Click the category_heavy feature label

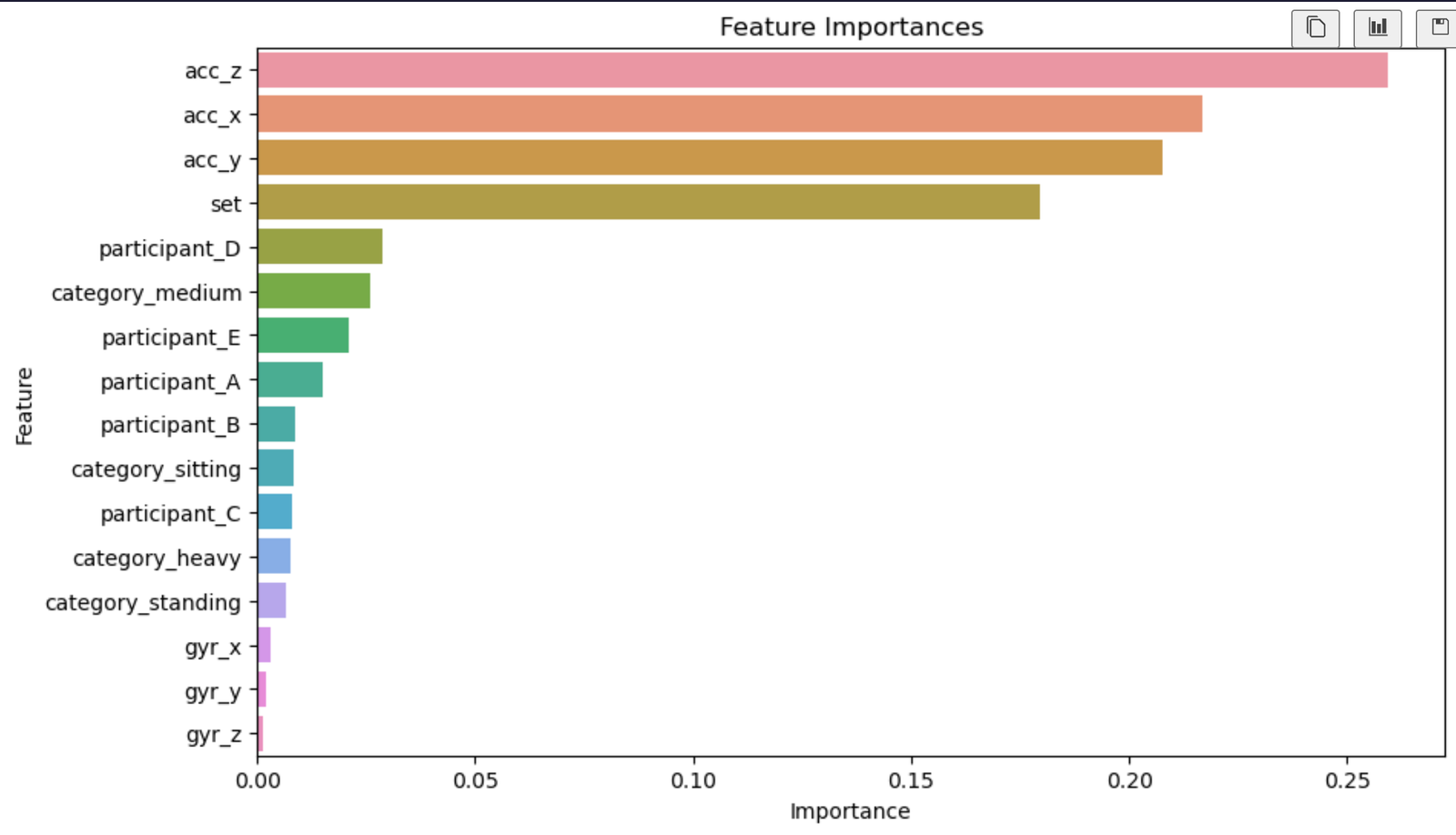[157, 558]
